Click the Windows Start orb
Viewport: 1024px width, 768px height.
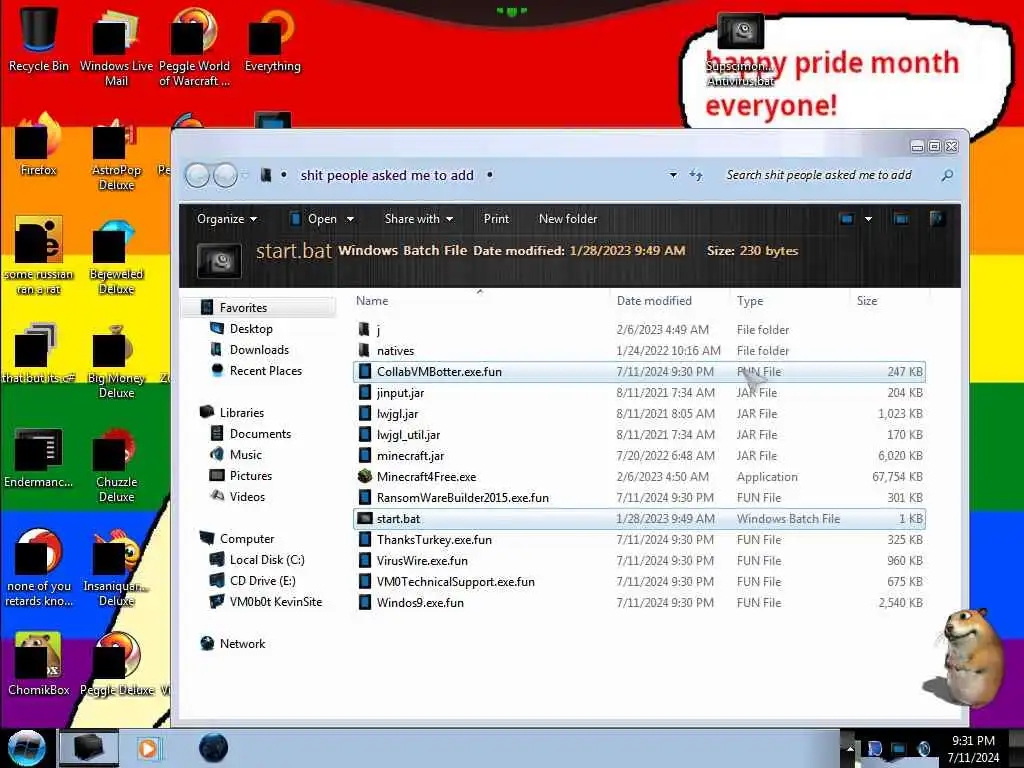[x=27, y=748]
